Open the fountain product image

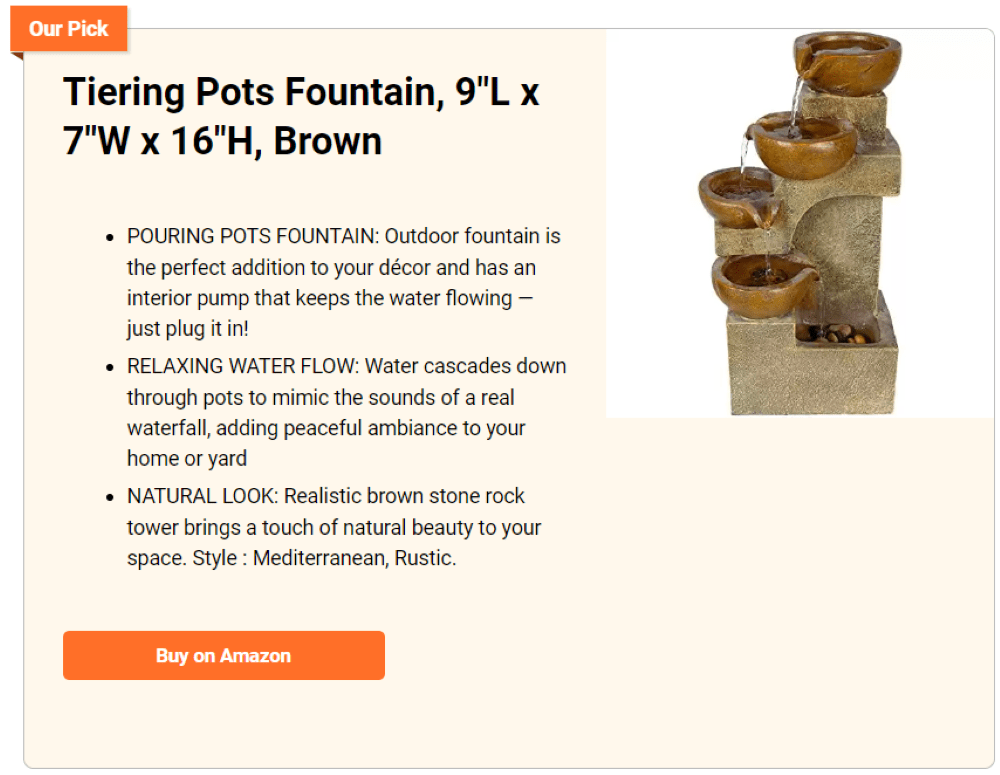coord(800,223)
